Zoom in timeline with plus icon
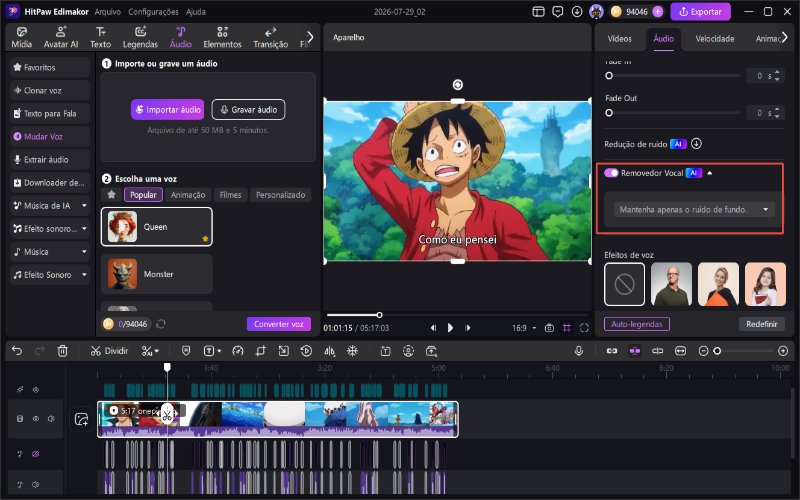This screenshot has height=500, width=800. coord(783,351)
